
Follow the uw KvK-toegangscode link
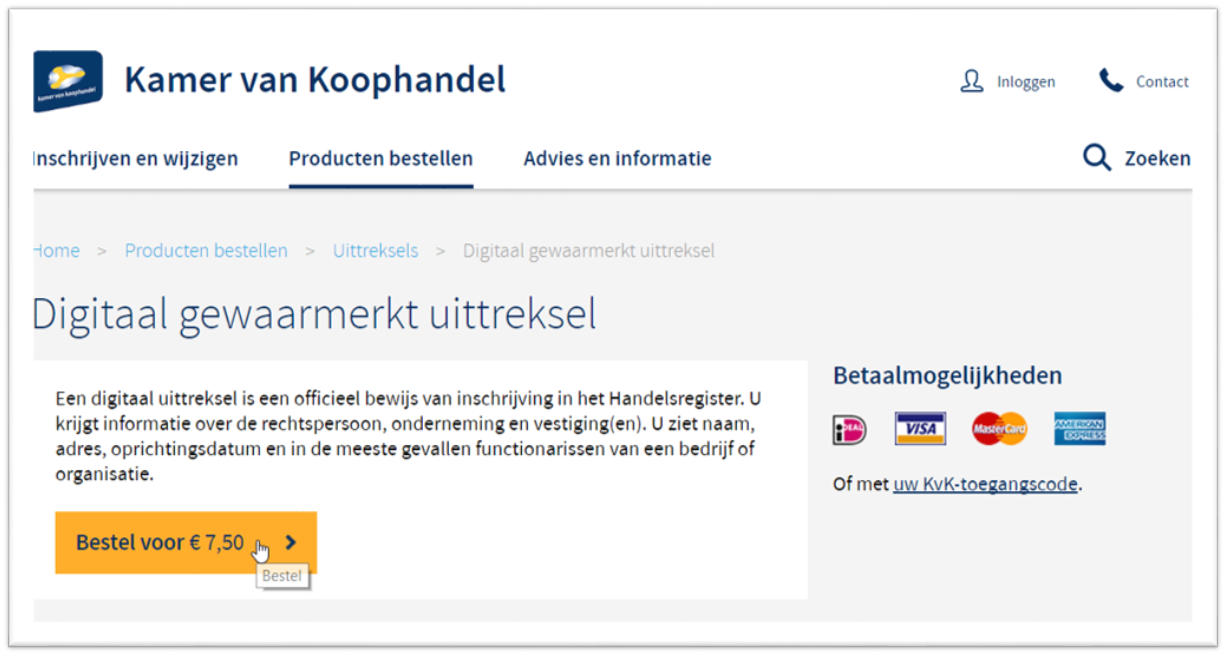point(985,484)
